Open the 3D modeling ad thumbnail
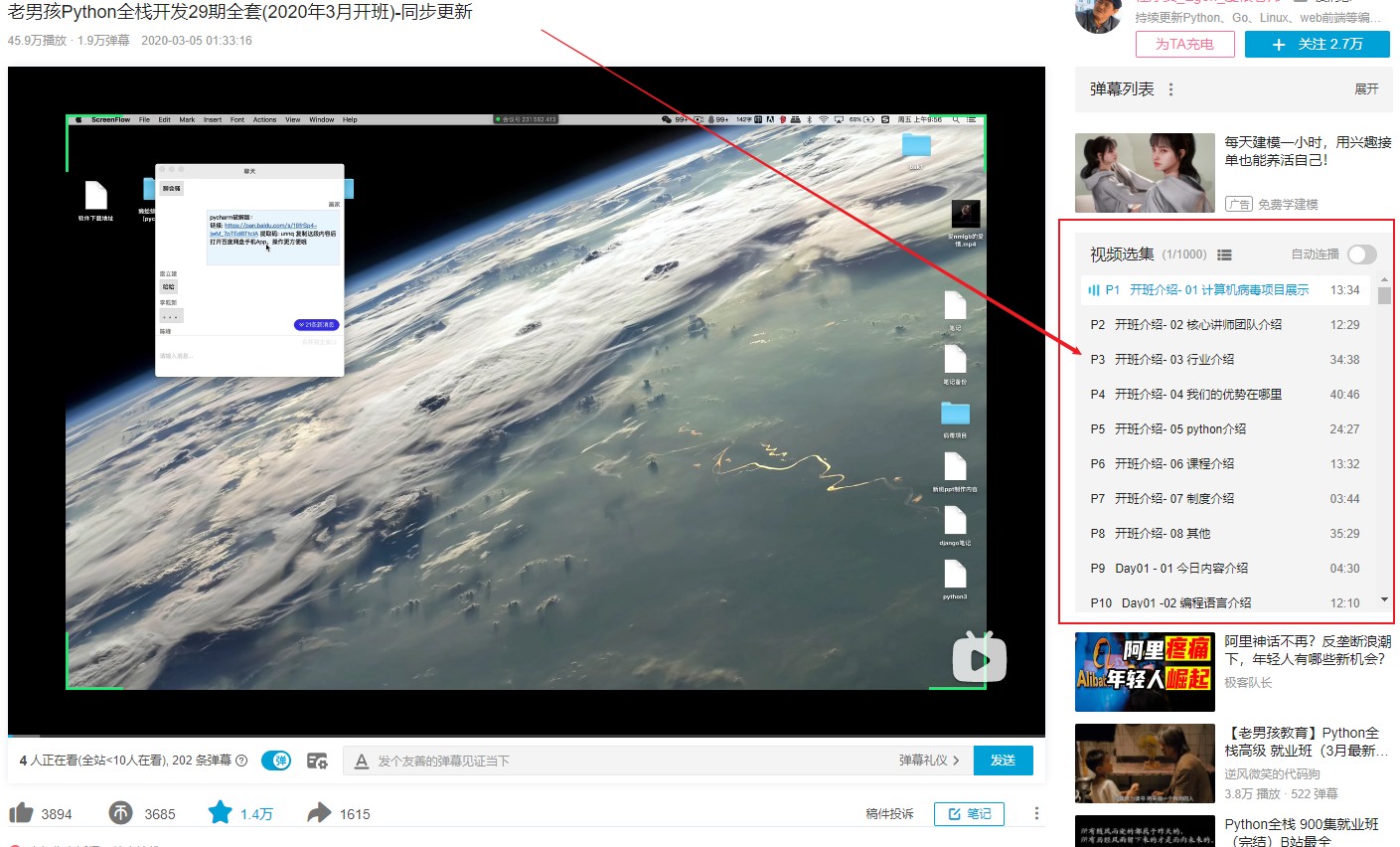 point(1145,173)
